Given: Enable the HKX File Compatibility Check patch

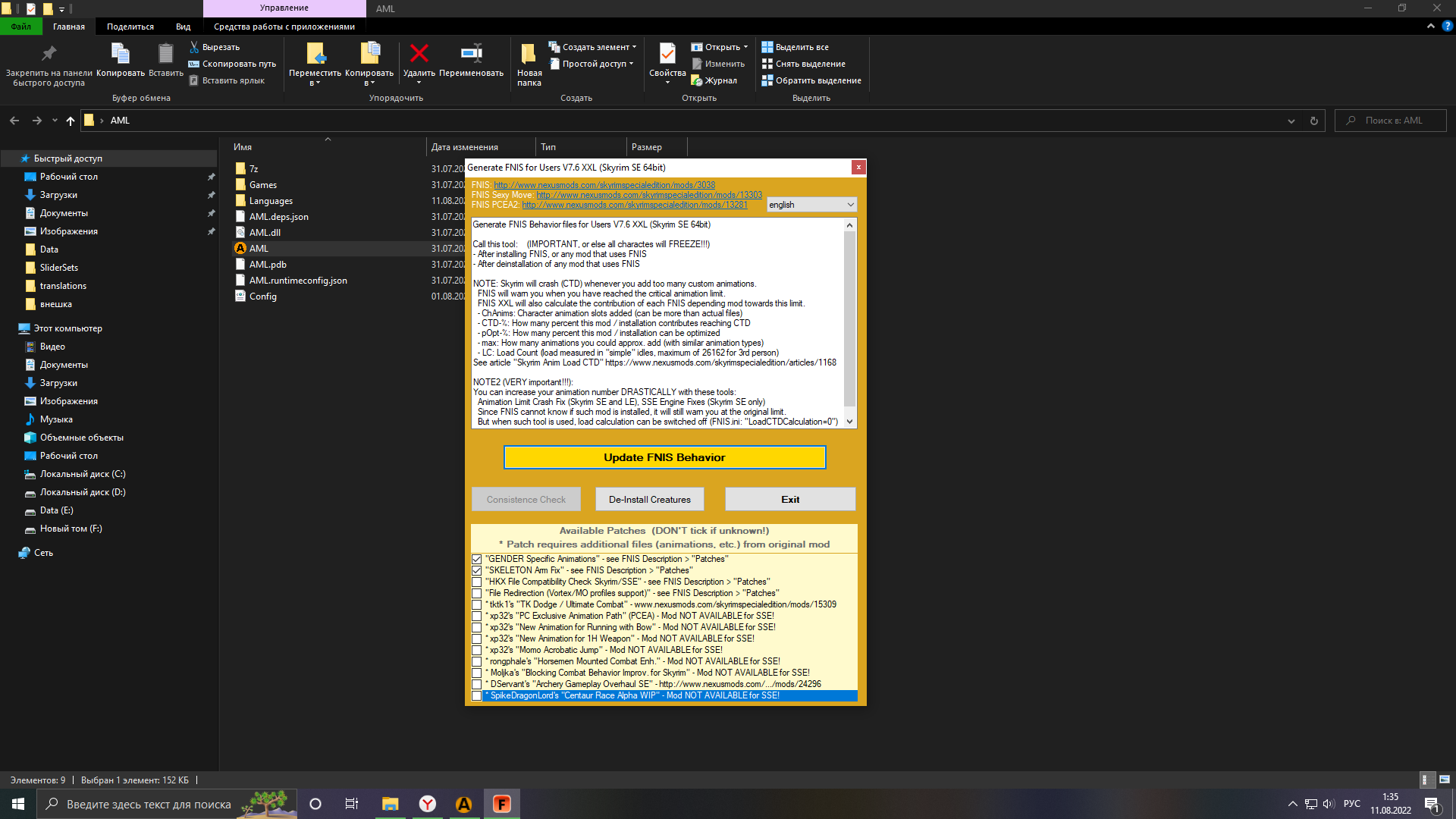Looking at the screenshot, I should [477, 582].
